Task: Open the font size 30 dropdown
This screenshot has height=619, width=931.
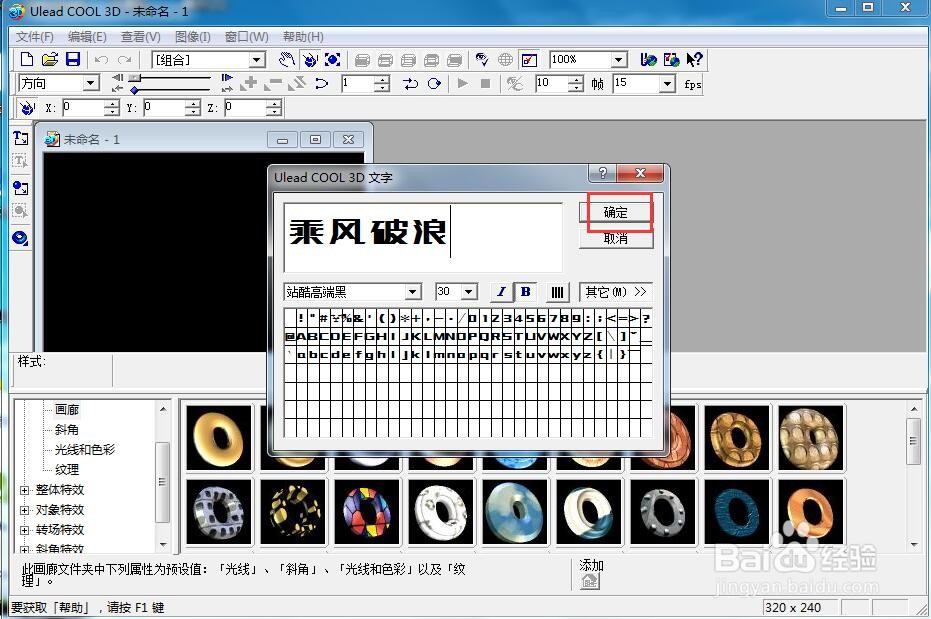Action: click(468, 292)
